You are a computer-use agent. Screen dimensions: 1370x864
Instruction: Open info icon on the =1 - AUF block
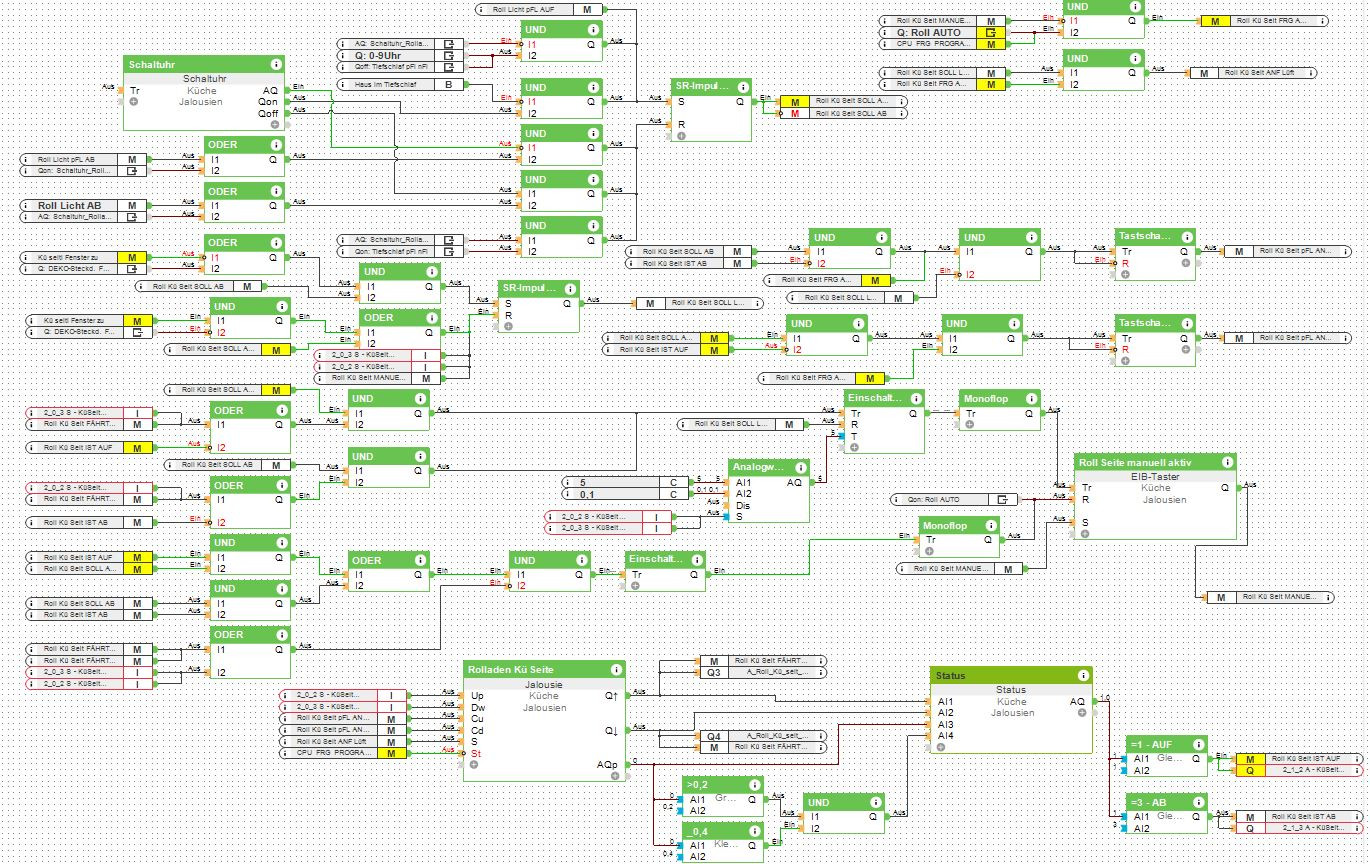coord(1198,745)
